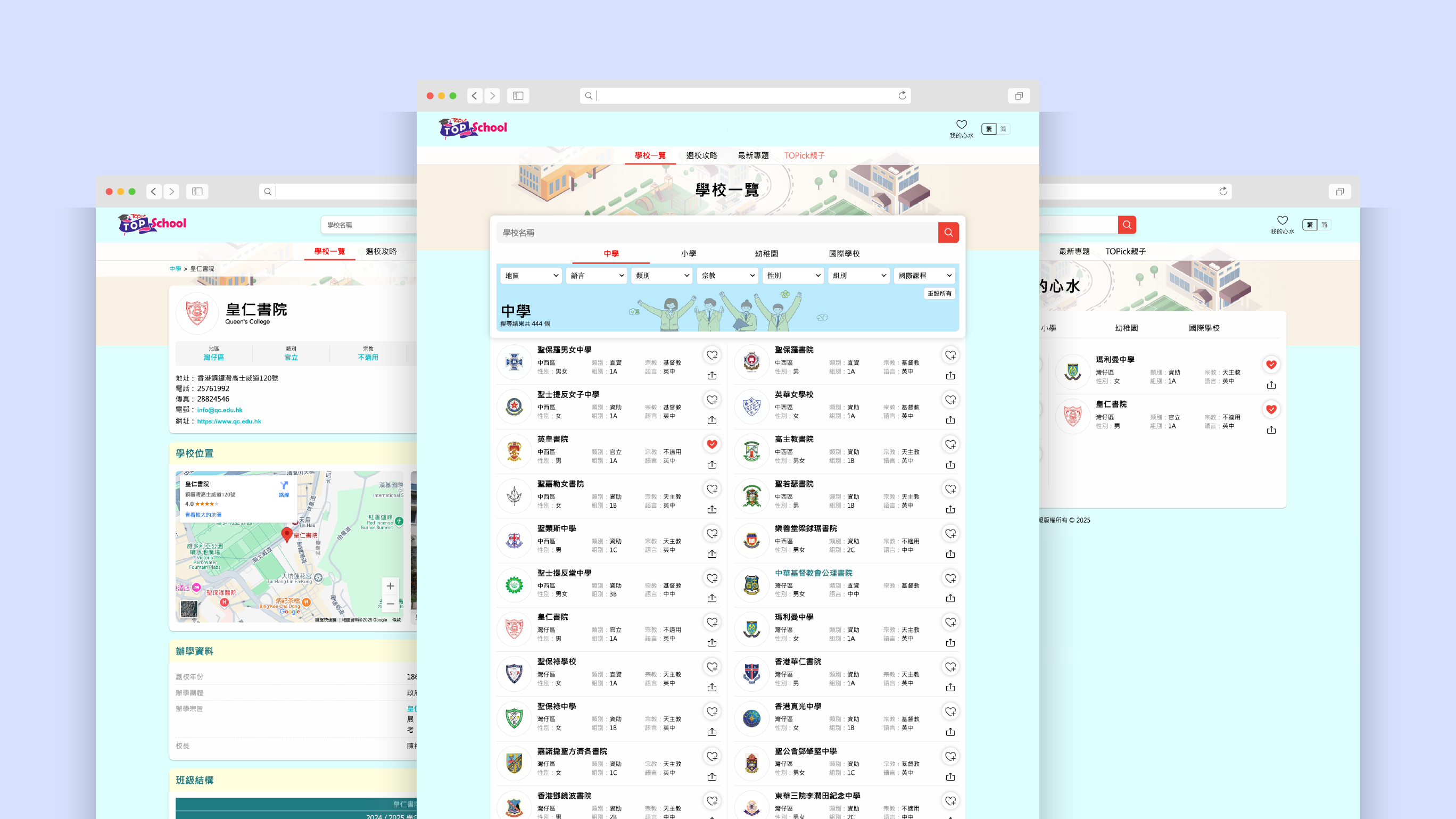Click the reload icon in the browser toolbar
Image resolution: width=1456 pixels, height=819 pixels.
[903, 95]
